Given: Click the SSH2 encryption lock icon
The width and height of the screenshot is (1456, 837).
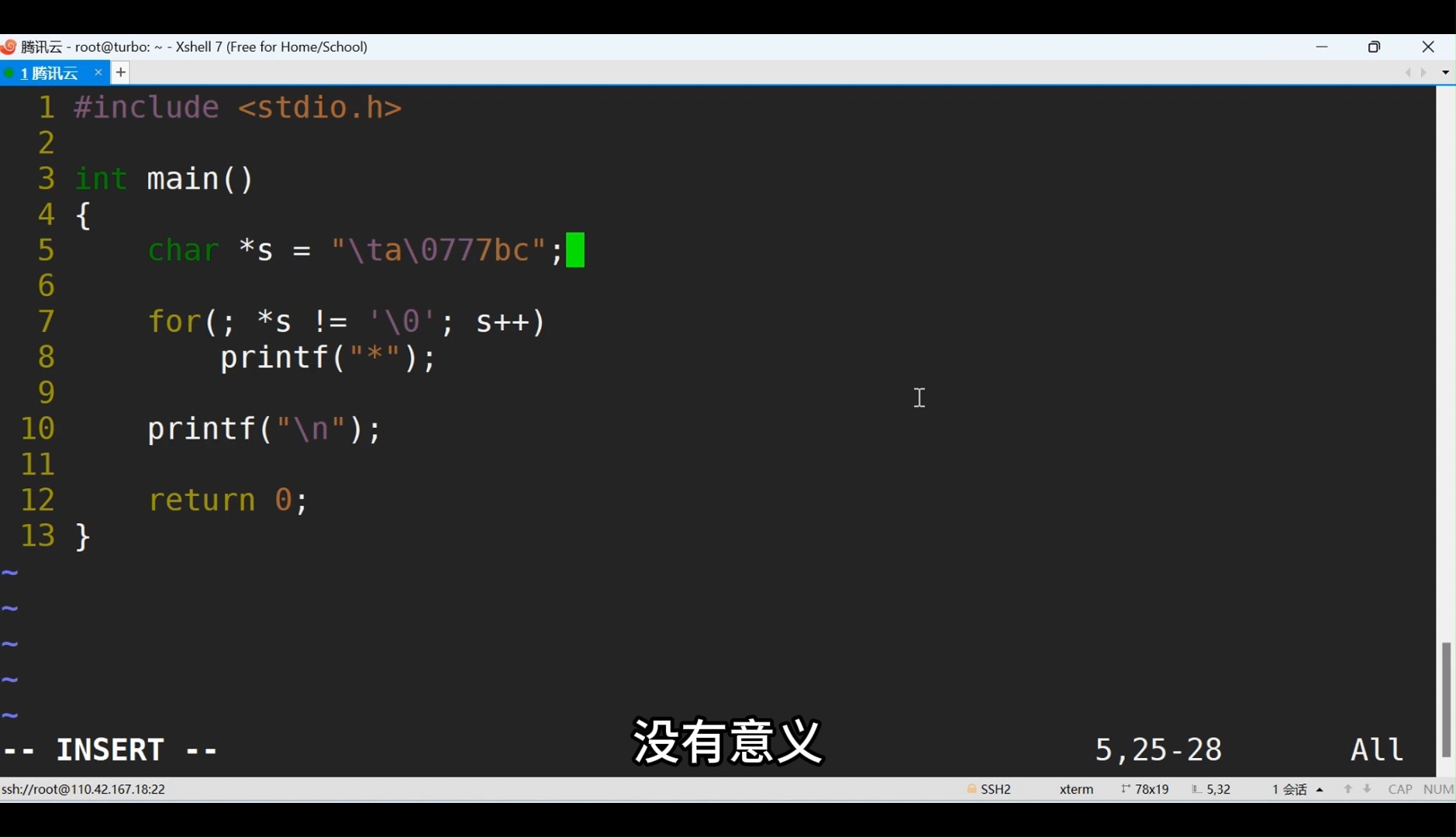Looking at the screenshot, I should coord(972,789).
